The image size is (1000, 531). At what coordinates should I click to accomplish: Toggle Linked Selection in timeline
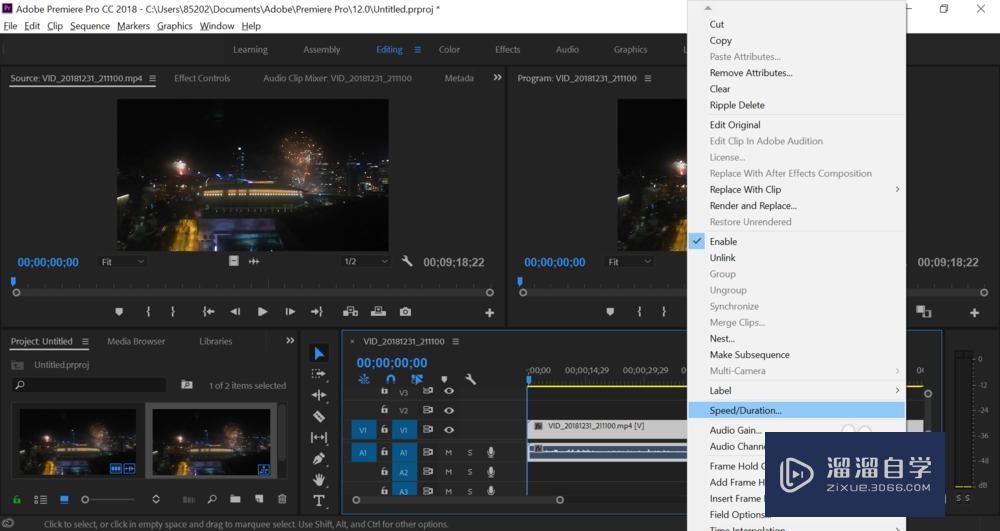pyautogui.click(x=417, y=379)
